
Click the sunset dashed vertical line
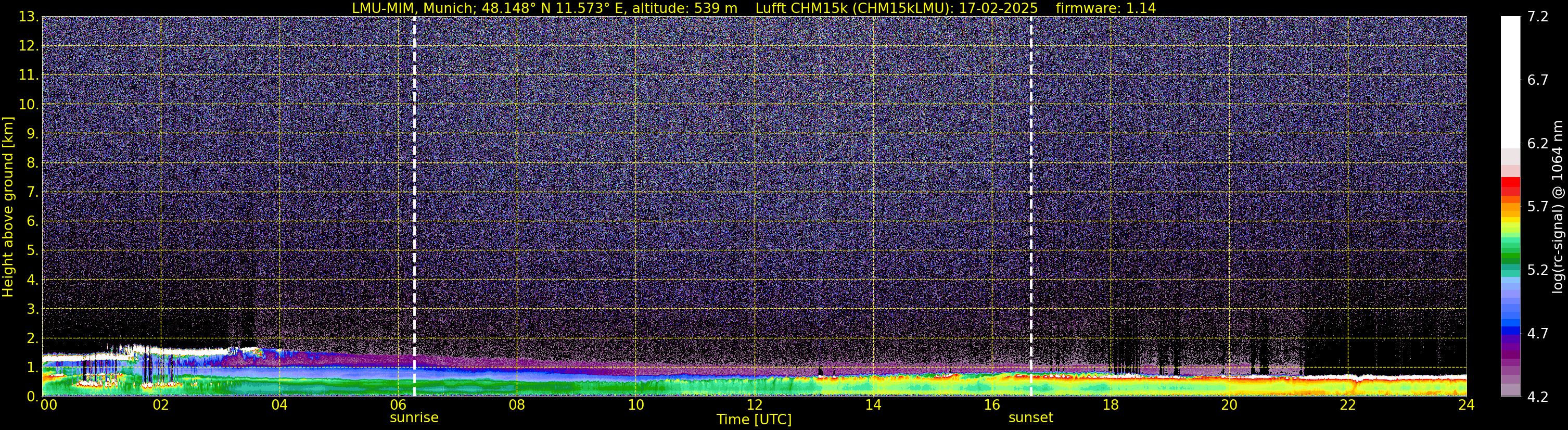[x=1031, y=207]
